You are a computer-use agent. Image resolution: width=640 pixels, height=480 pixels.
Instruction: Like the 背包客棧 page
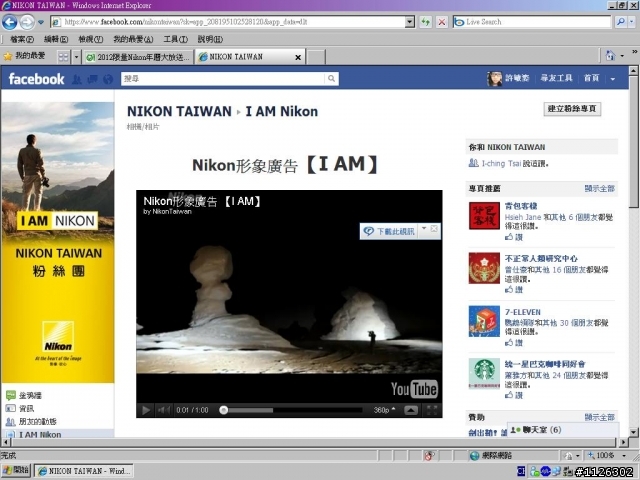[x=514, y=237]
